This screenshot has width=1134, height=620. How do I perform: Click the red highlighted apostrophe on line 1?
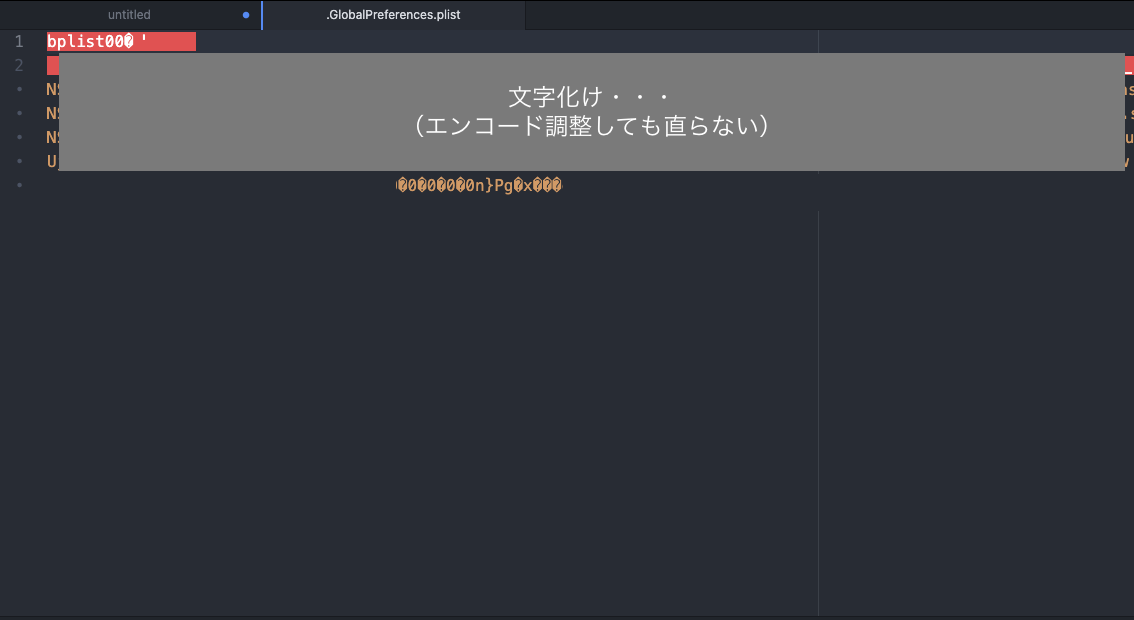[145, 42]
